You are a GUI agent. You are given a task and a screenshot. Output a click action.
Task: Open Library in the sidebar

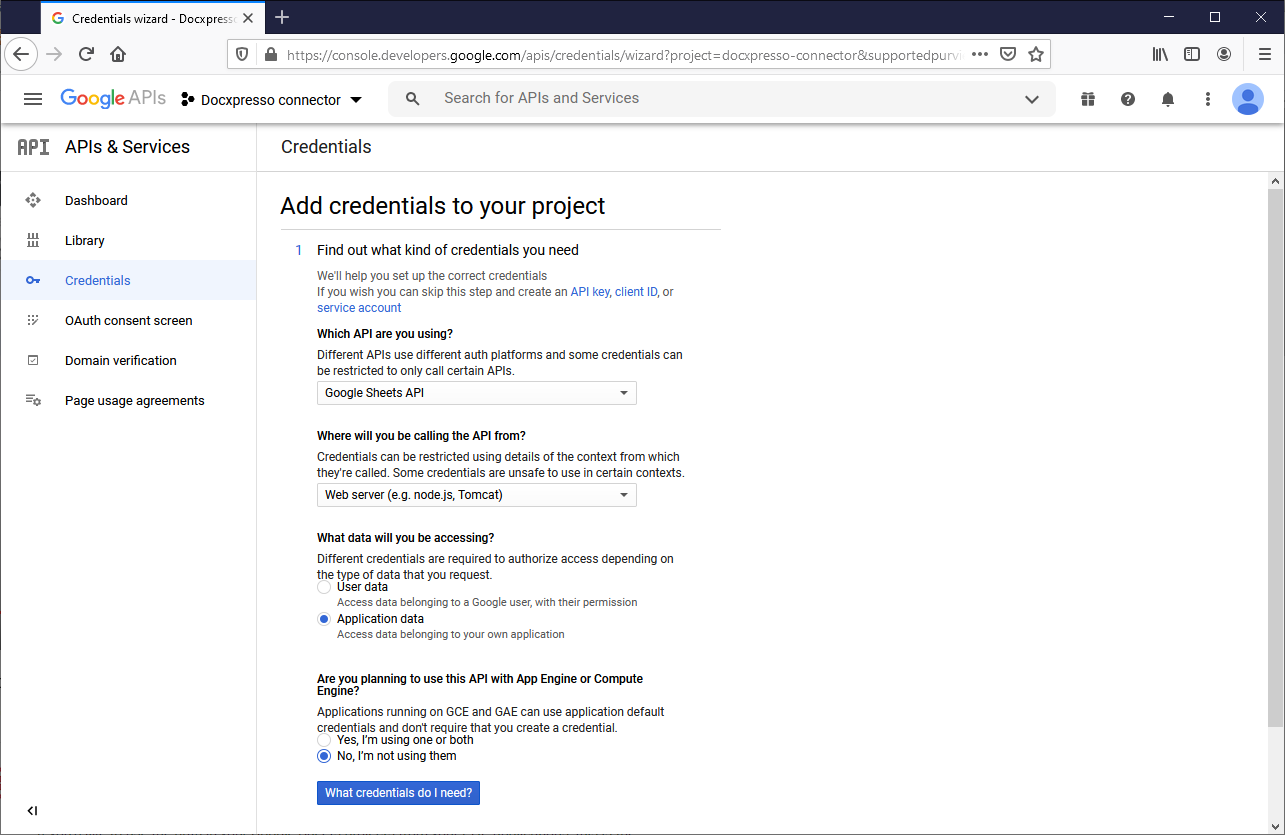[x=128, y=240]
